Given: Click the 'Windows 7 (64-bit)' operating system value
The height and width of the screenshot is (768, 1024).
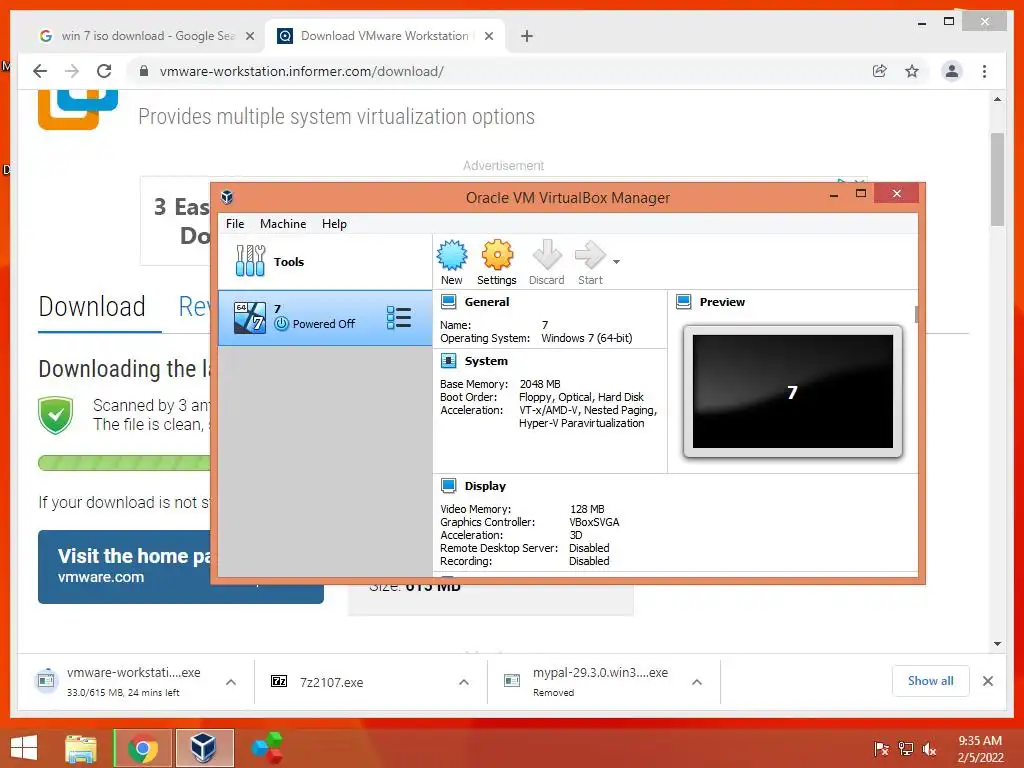Looking at the screenshot, I should 586,338.
